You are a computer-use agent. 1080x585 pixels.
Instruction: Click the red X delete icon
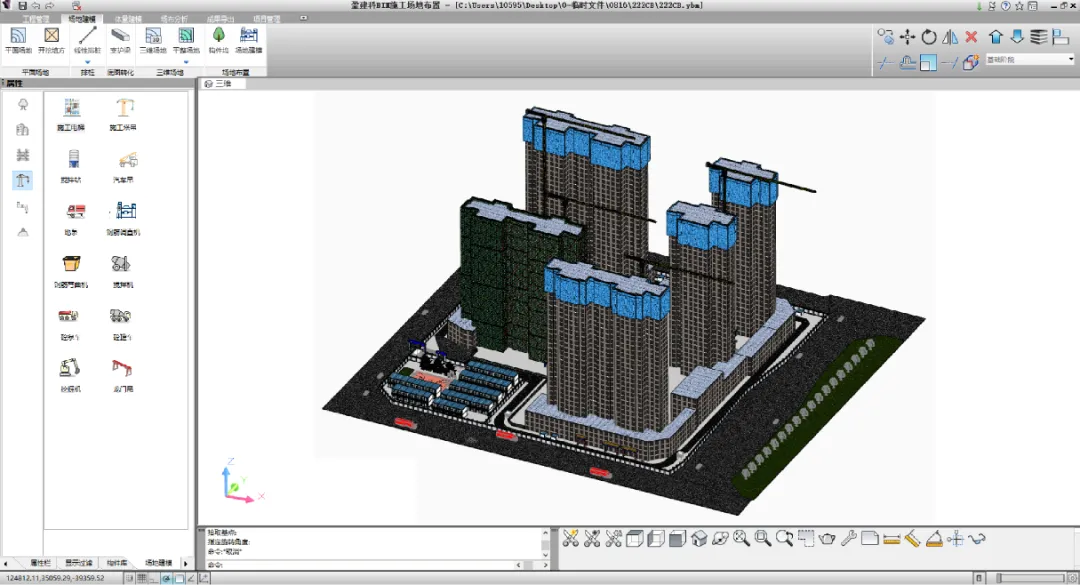coord(971,37)
